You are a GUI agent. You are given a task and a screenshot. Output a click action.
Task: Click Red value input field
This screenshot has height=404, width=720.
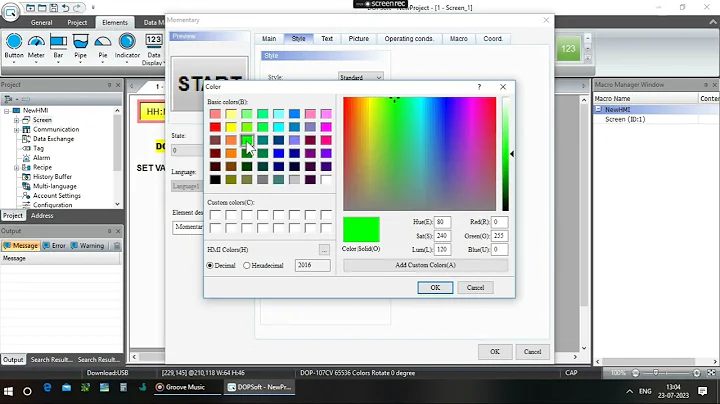point(500,222)
